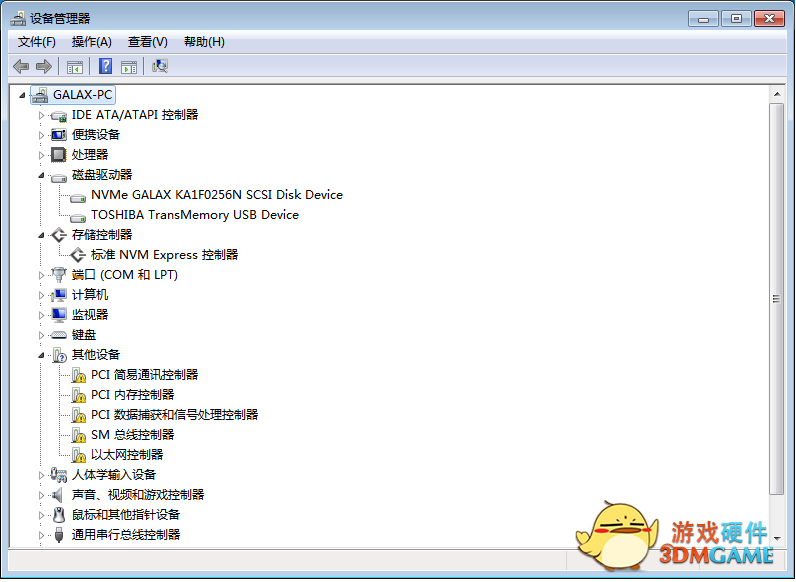Select the 标准 NVM Express 控制器 label
The image size is (796, 582).
(164, 255)
